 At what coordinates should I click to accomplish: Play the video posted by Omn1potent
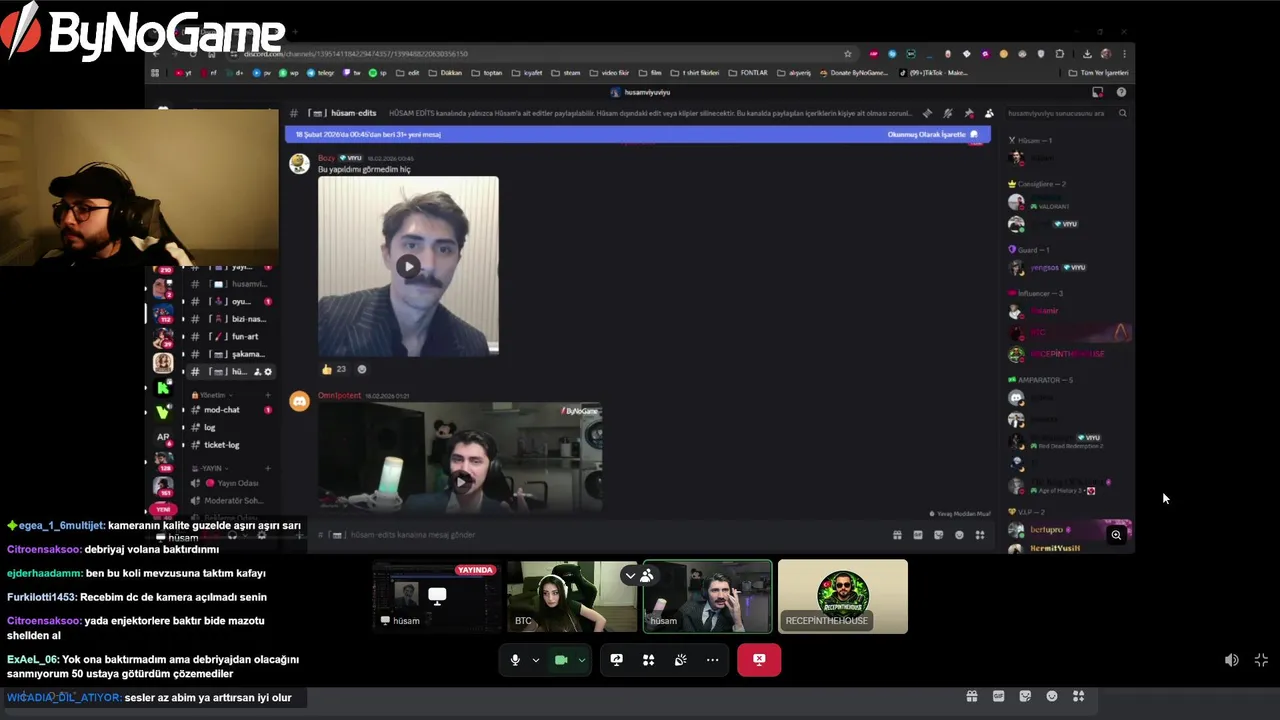pyautogui.click(x=460, y=481)
